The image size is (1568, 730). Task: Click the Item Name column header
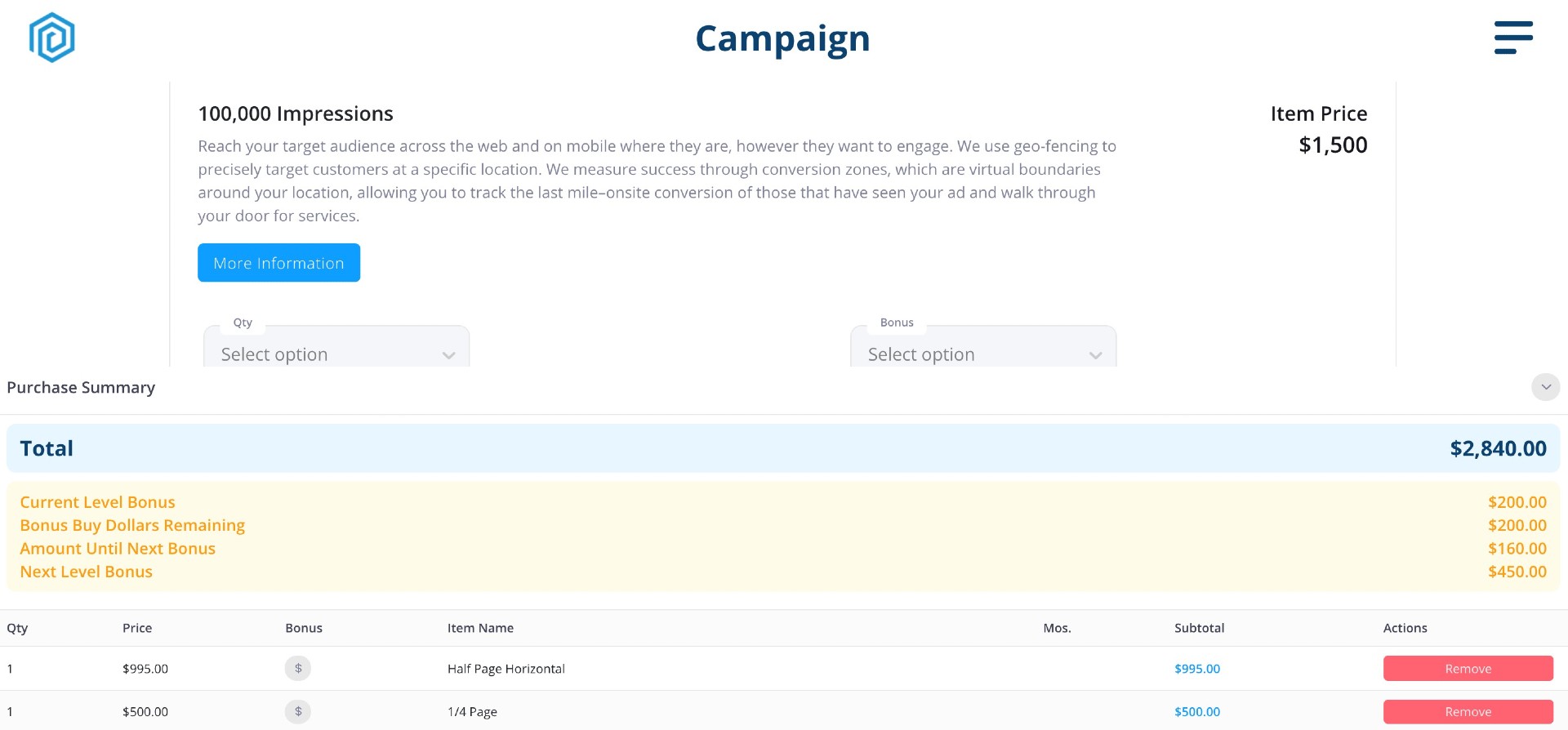point(480,628)
